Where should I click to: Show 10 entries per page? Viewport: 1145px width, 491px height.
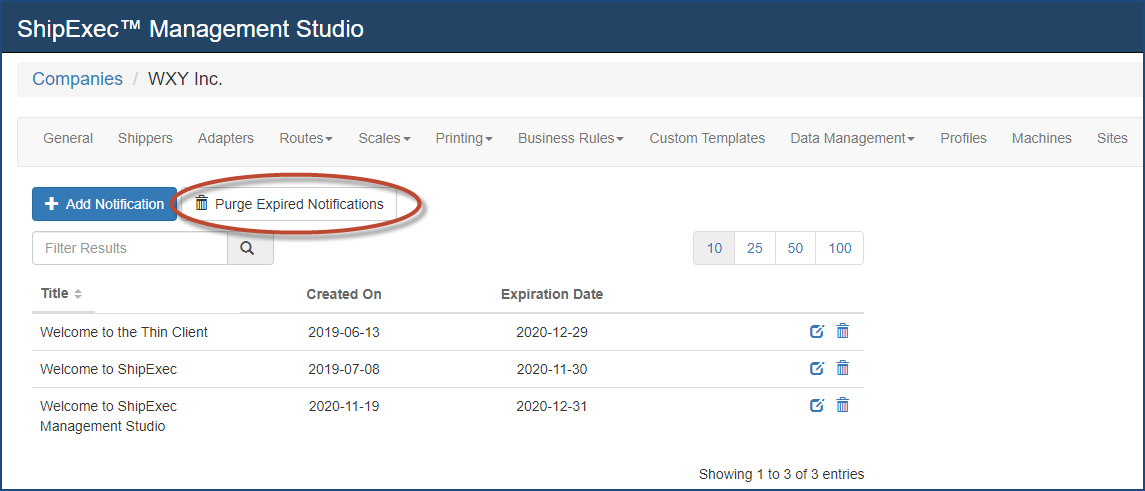click(x=714, y=248)
